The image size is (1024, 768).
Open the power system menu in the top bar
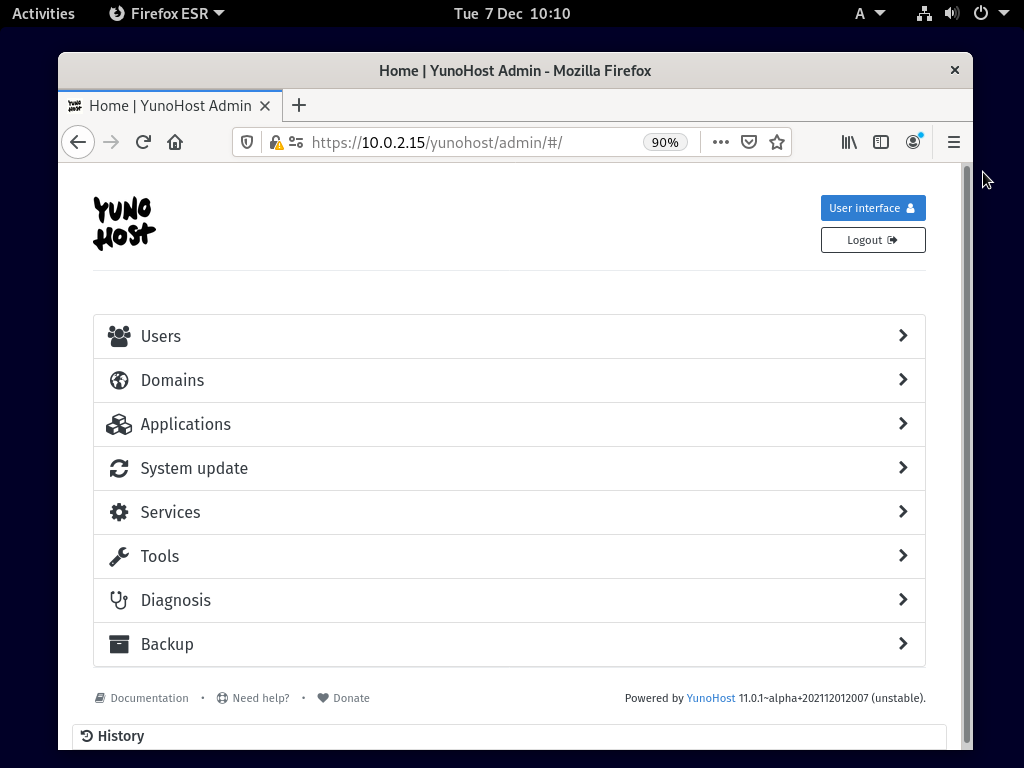pos(991,14)
